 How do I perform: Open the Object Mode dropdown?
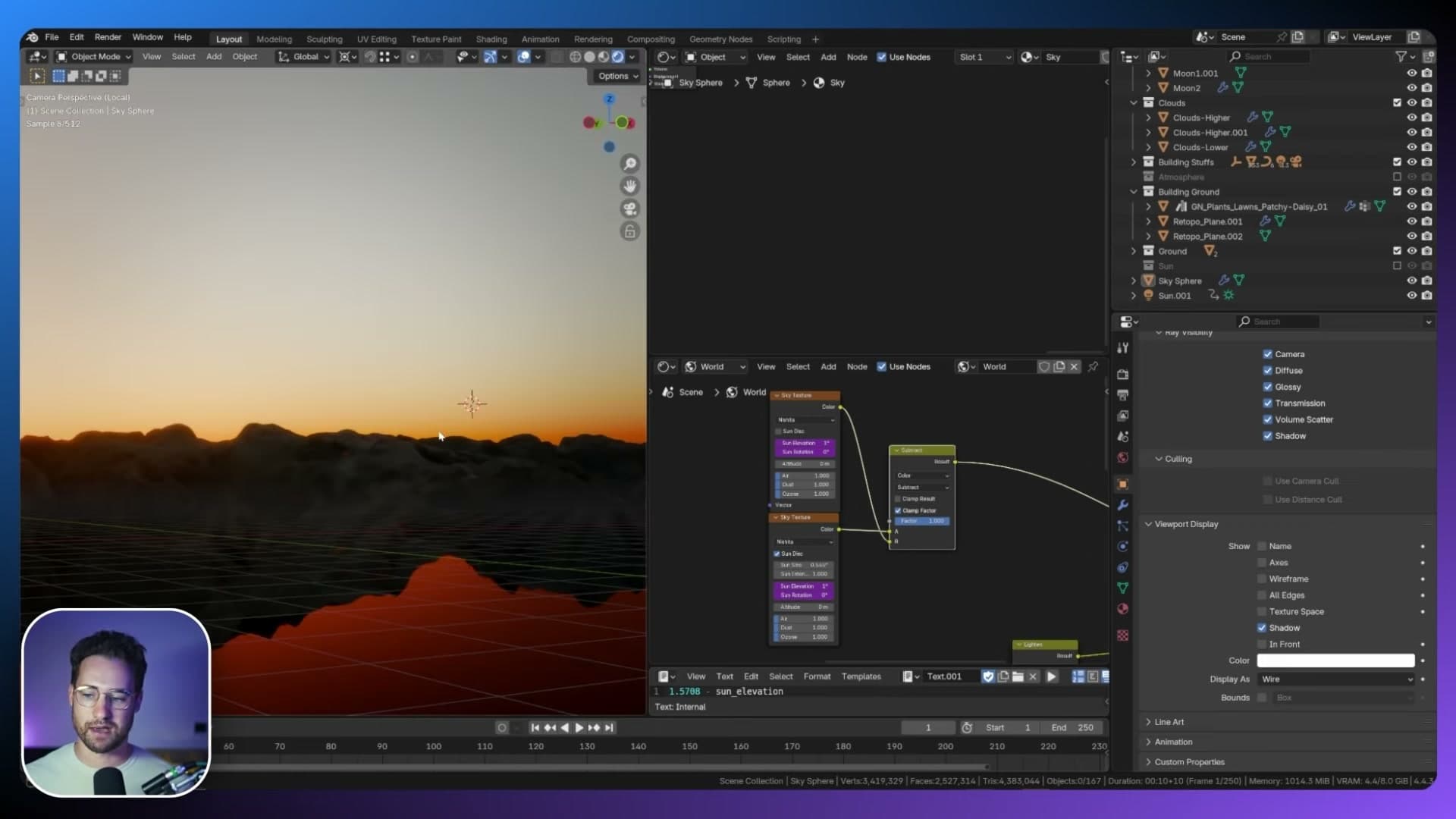click(x=94, y=57)
